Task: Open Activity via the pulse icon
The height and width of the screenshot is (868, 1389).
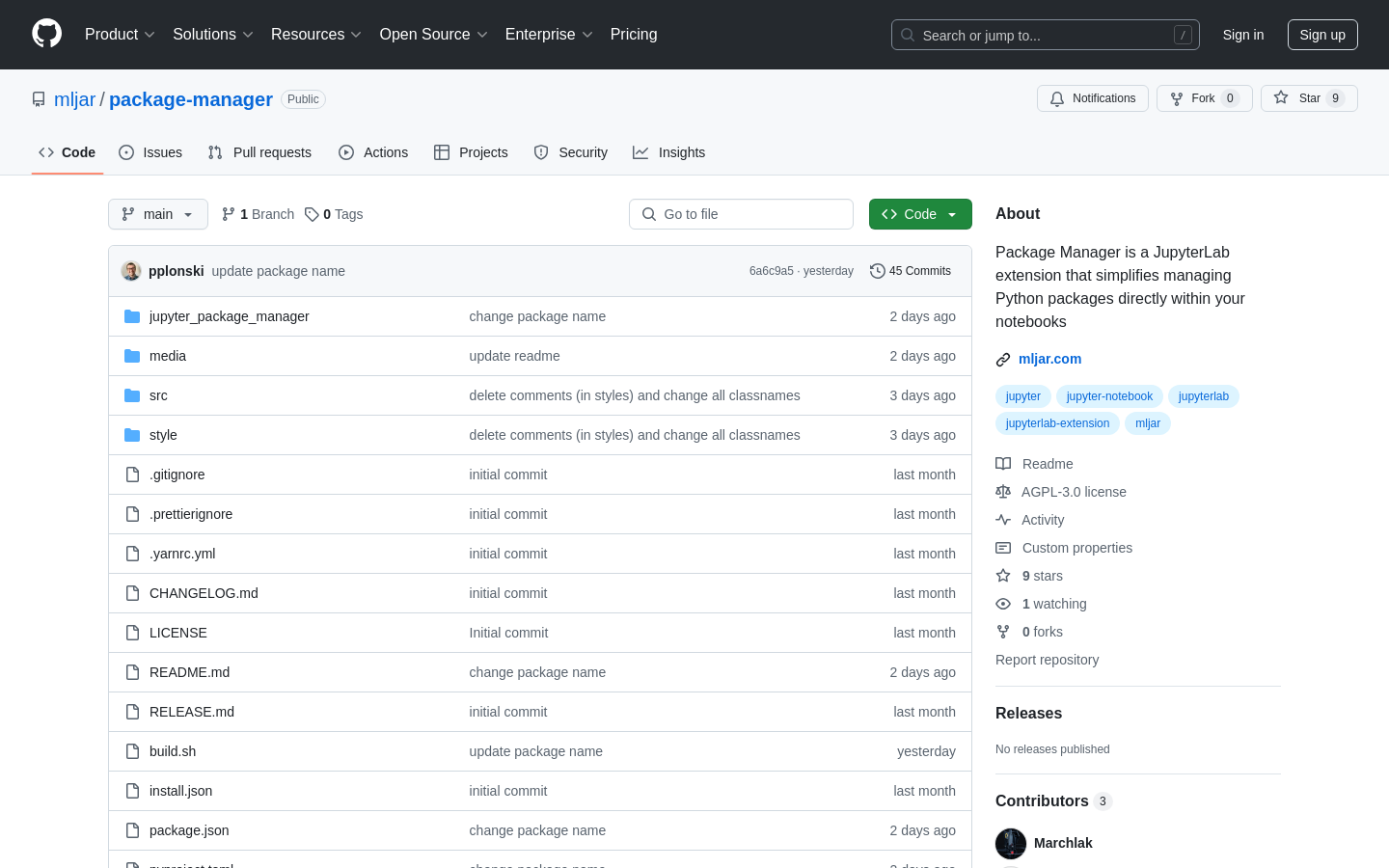Action: (1003, 520)
